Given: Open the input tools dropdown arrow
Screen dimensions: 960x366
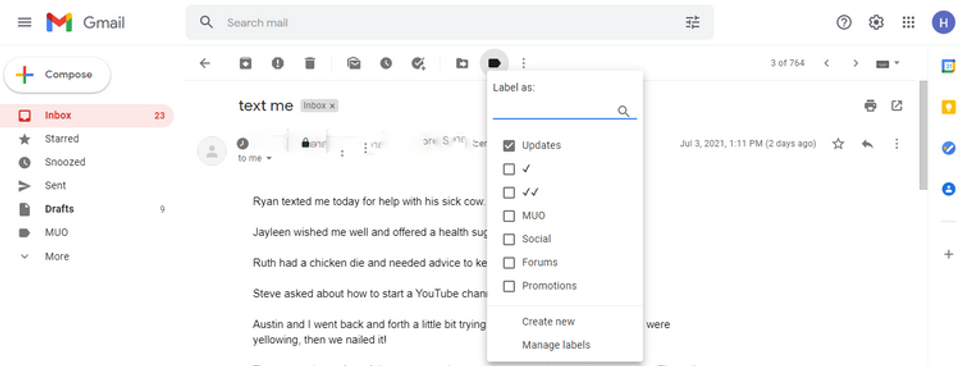Looking at the screenshot, I should tap(897, 63).
